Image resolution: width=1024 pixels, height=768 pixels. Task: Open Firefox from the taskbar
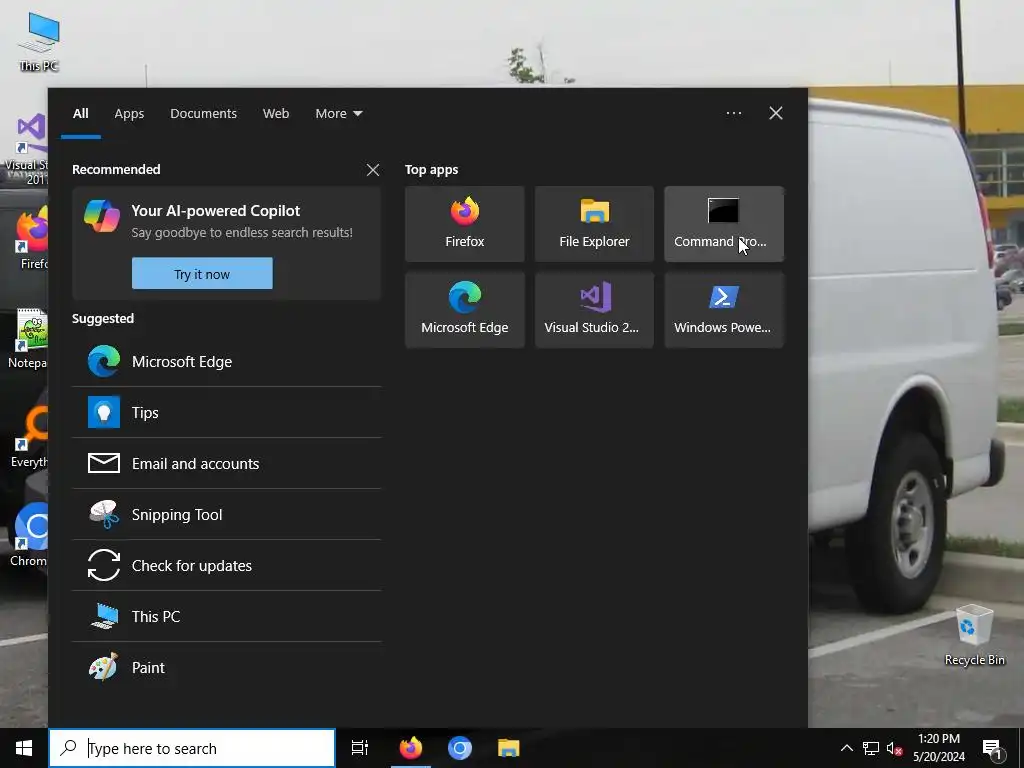pos(411,748)
